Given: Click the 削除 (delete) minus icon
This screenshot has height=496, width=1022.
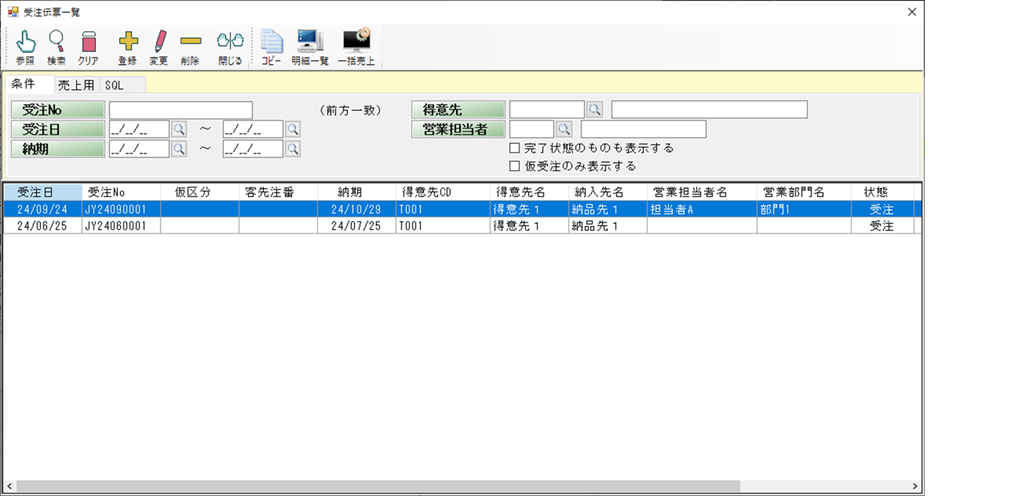Looking at the screenshot, I should pos(190,42).
